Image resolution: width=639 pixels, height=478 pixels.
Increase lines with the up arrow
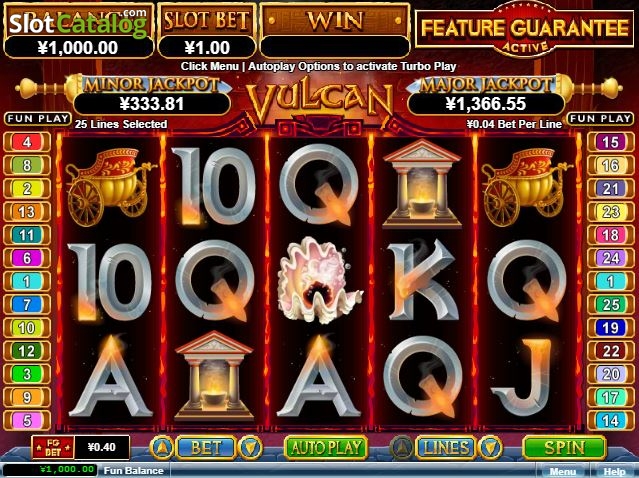402,448
